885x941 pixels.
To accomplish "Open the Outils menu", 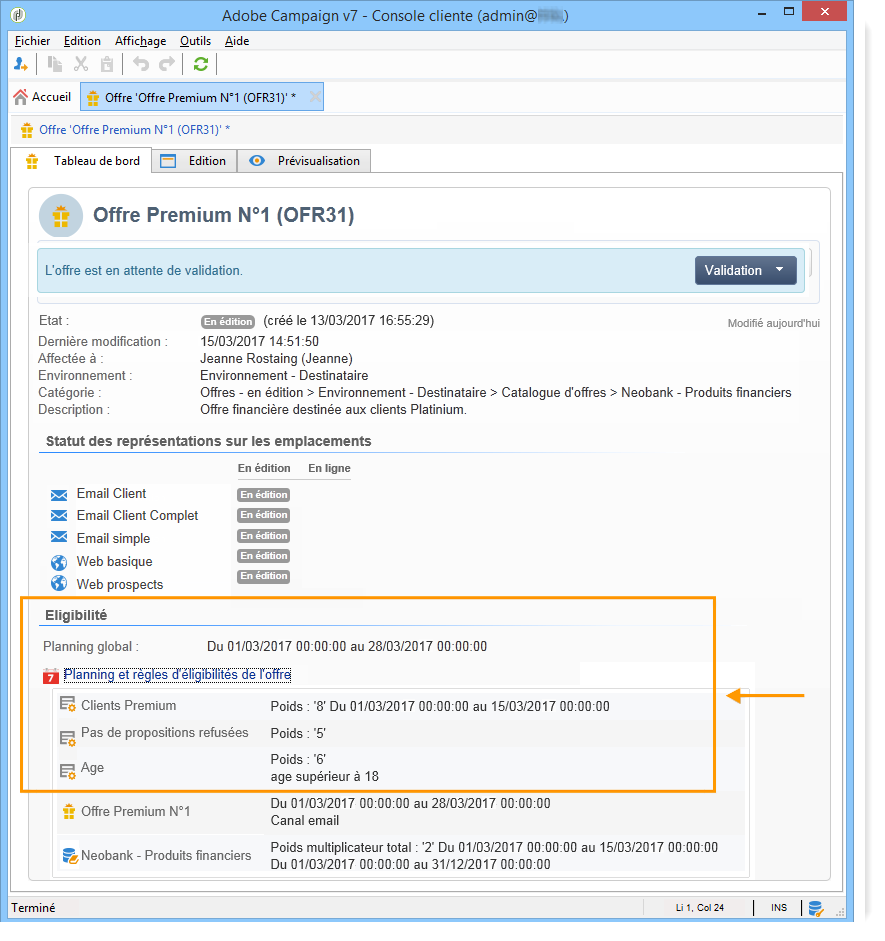I will click(196, 41).
